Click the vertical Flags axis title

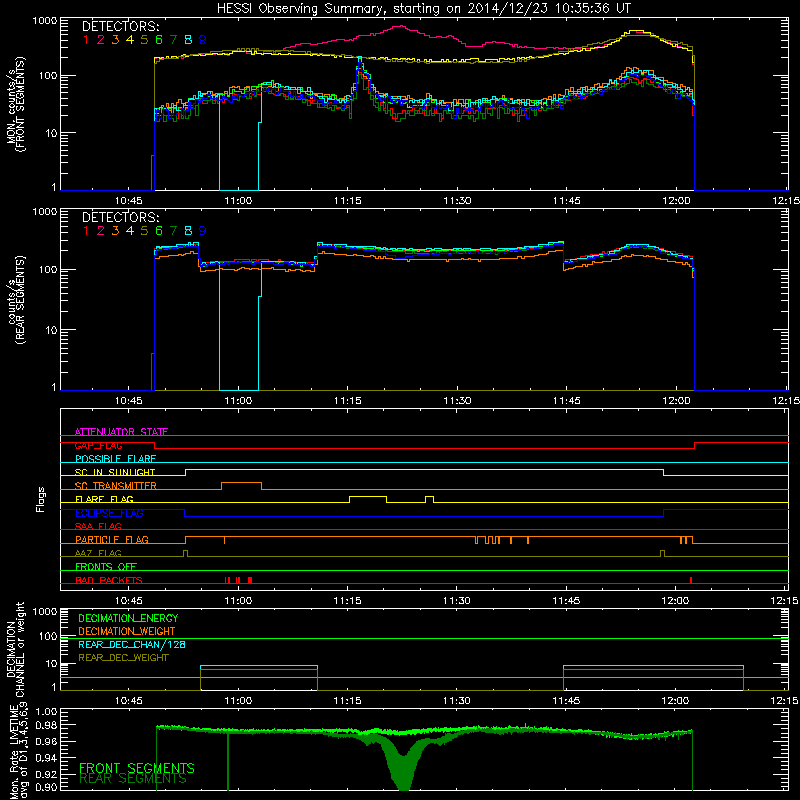41,499
